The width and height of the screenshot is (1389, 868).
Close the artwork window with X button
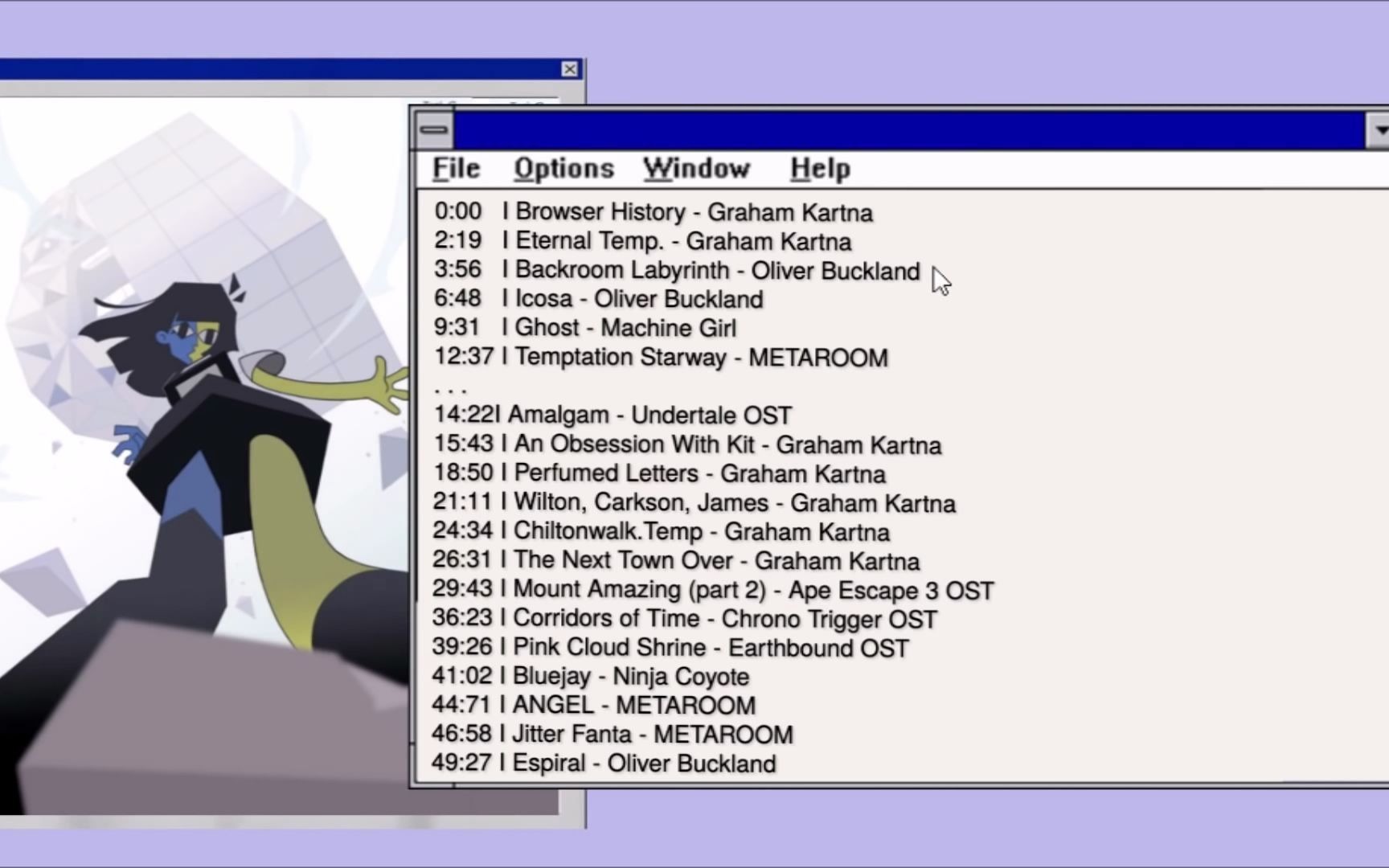[569, 69]
